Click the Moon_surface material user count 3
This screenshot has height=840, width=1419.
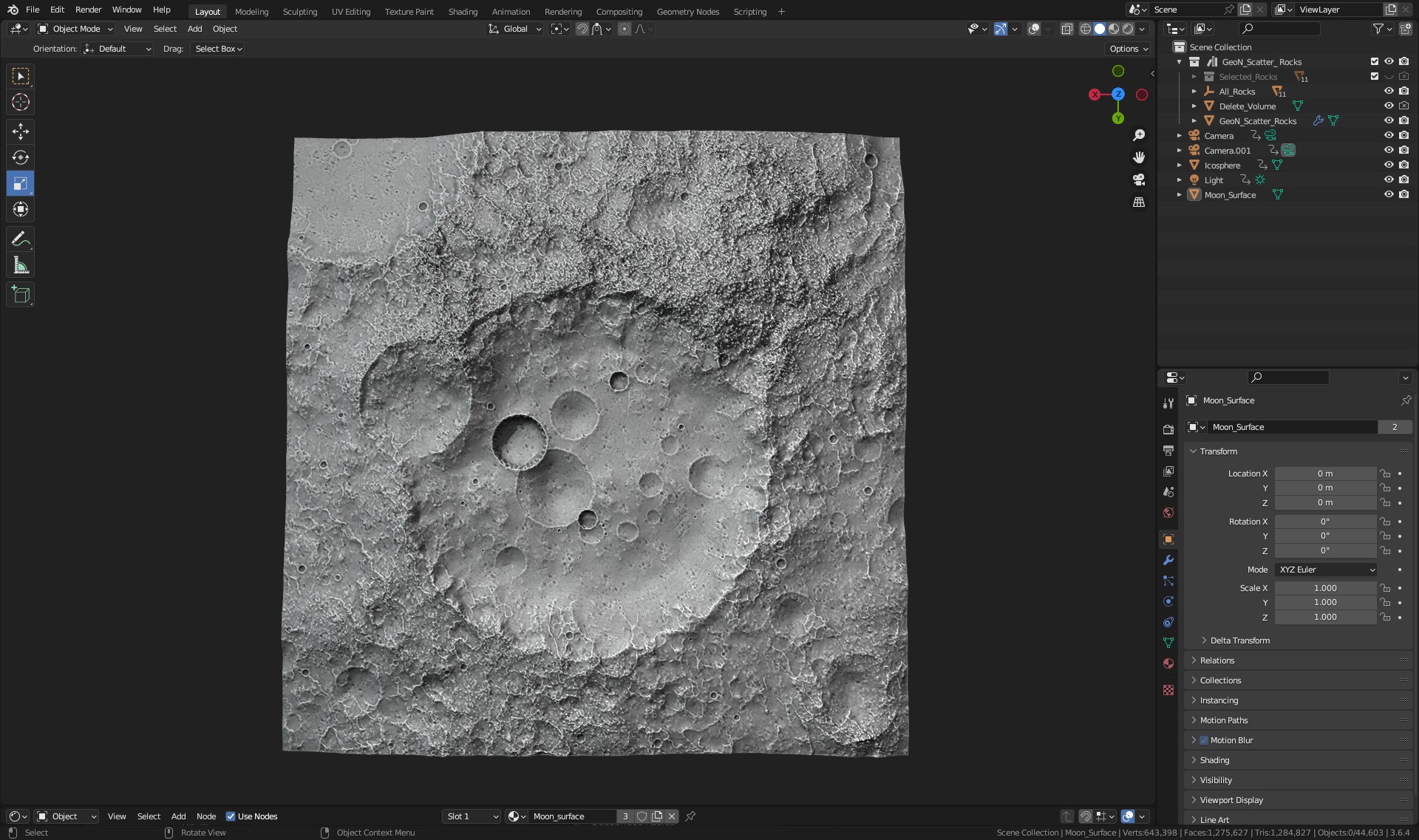coord(625,816)
